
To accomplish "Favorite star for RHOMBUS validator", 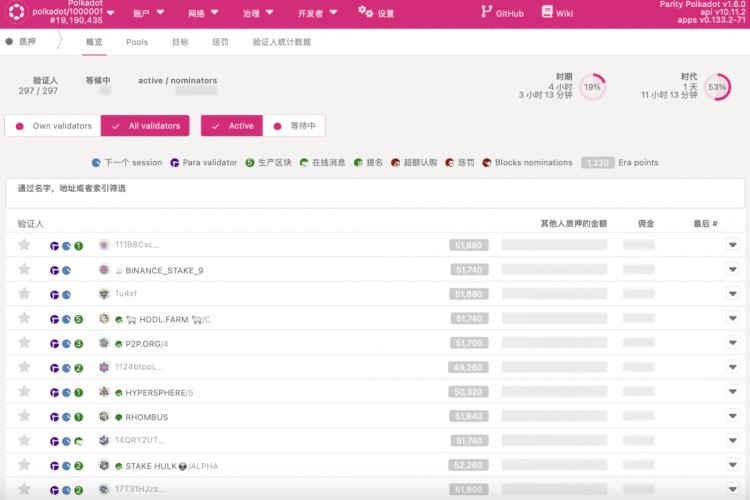I will click(x=24, y=416).
